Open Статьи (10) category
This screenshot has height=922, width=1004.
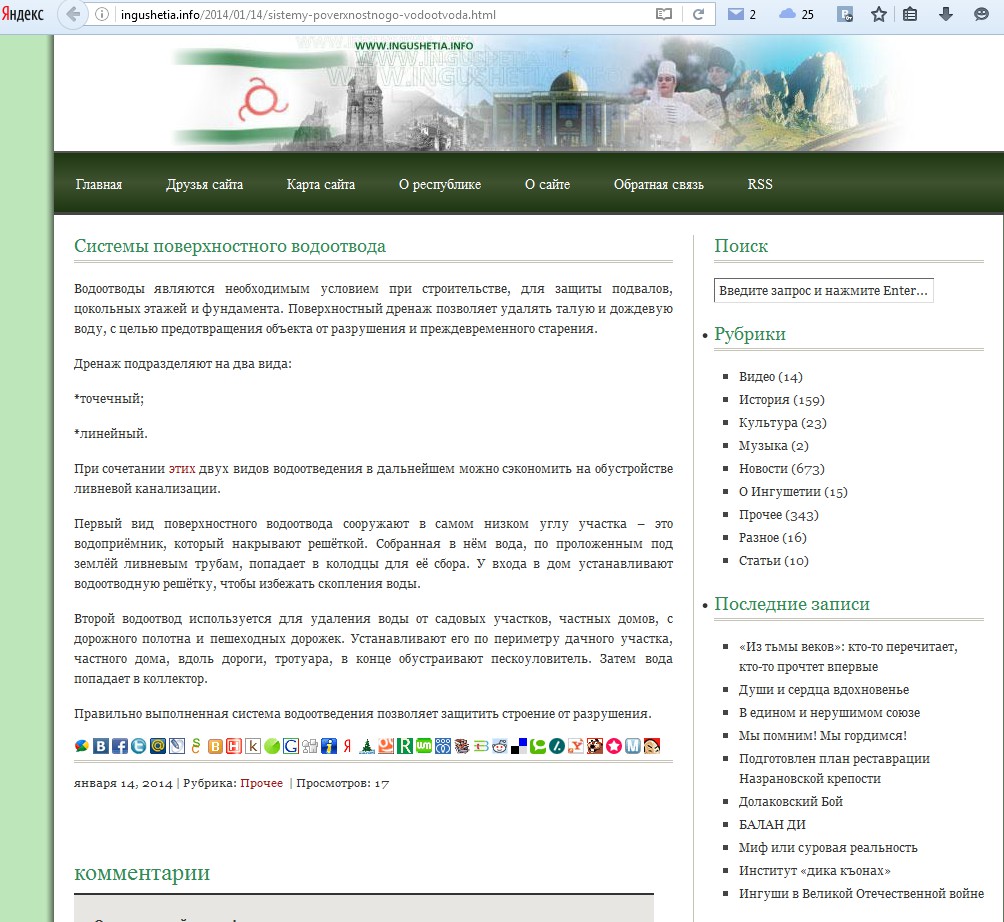pos(773,561)
